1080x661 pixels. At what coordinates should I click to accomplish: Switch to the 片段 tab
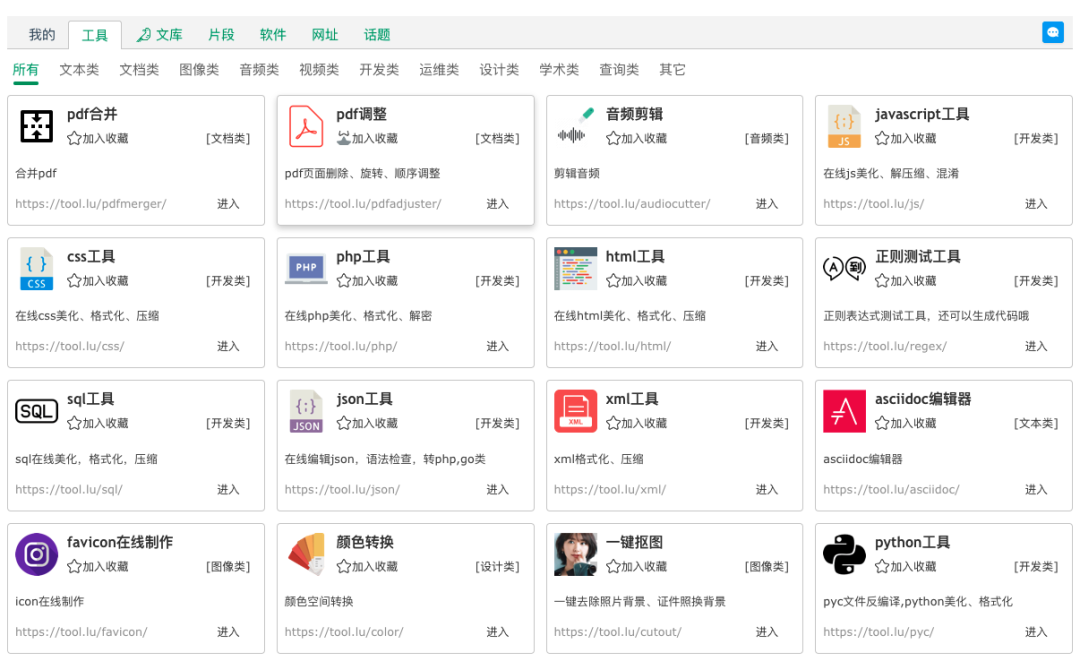(x=221, y=34)
